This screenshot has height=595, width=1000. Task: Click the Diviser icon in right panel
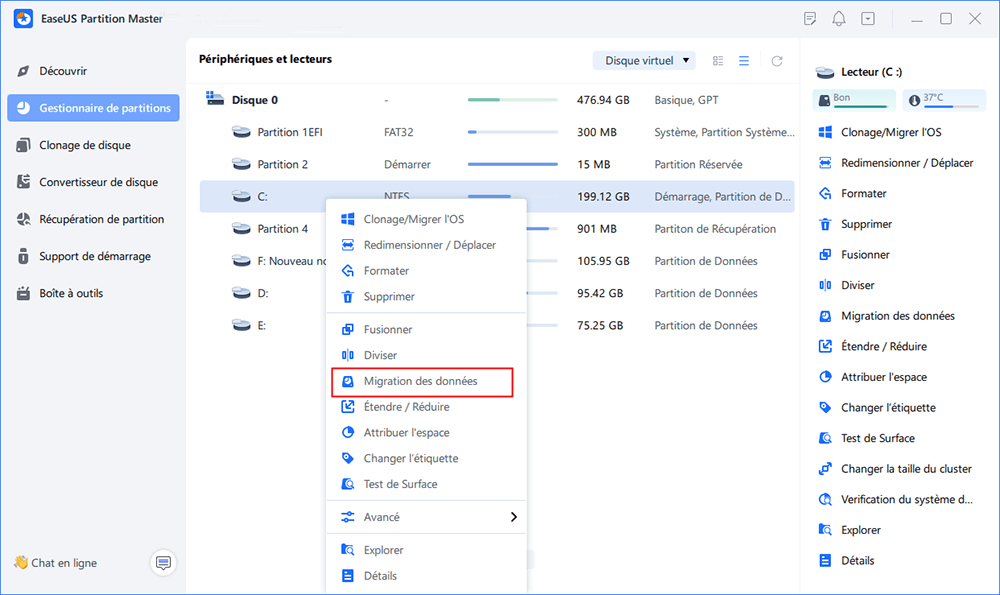point(825,285)
